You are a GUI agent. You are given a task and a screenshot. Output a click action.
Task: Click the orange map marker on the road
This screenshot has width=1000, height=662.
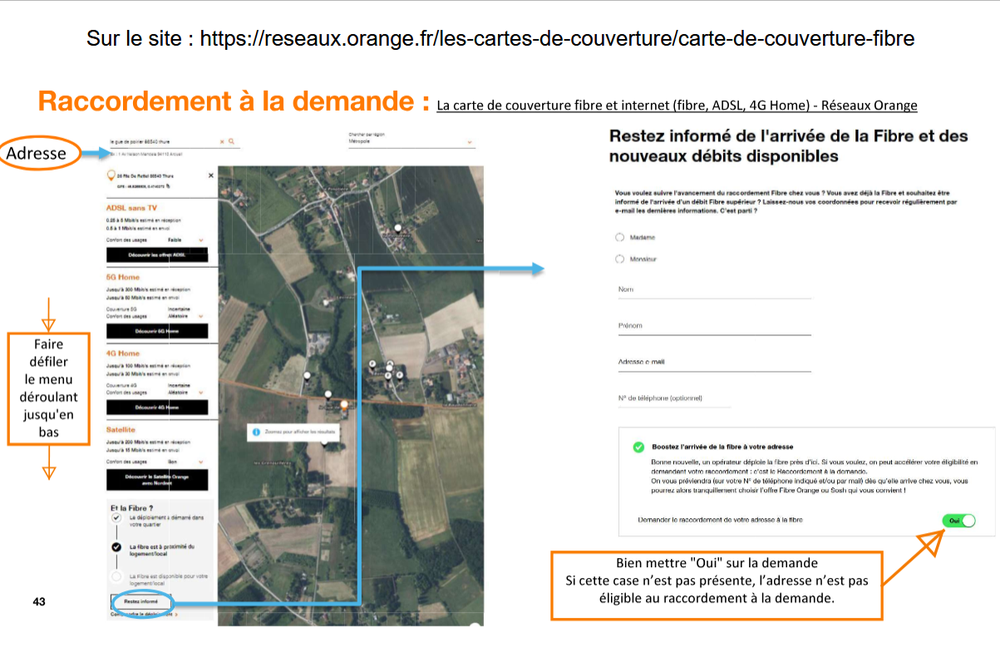tap(344, 404)
